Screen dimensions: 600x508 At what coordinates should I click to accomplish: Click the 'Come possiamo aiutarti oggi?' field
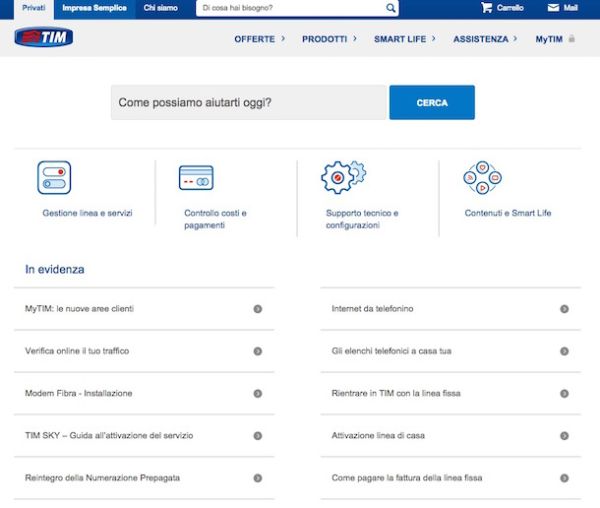tap(248, 103)
